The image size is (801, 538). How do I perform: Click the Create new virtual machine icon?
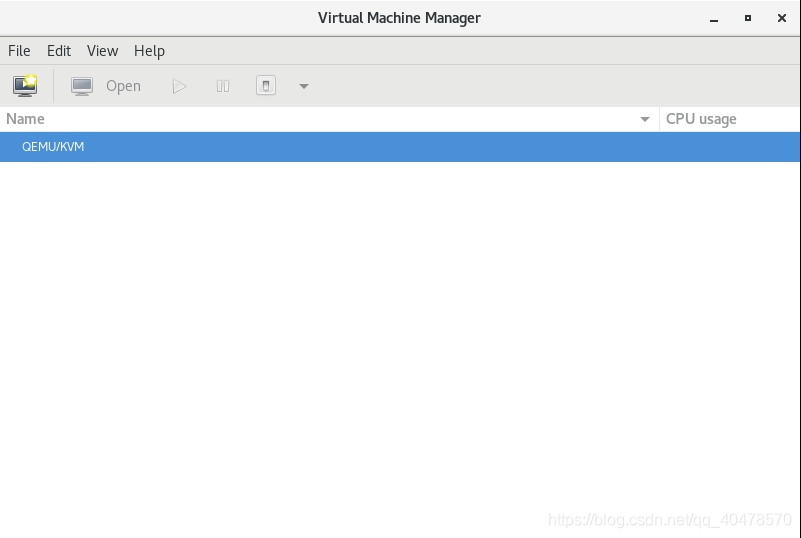[25, 86]
